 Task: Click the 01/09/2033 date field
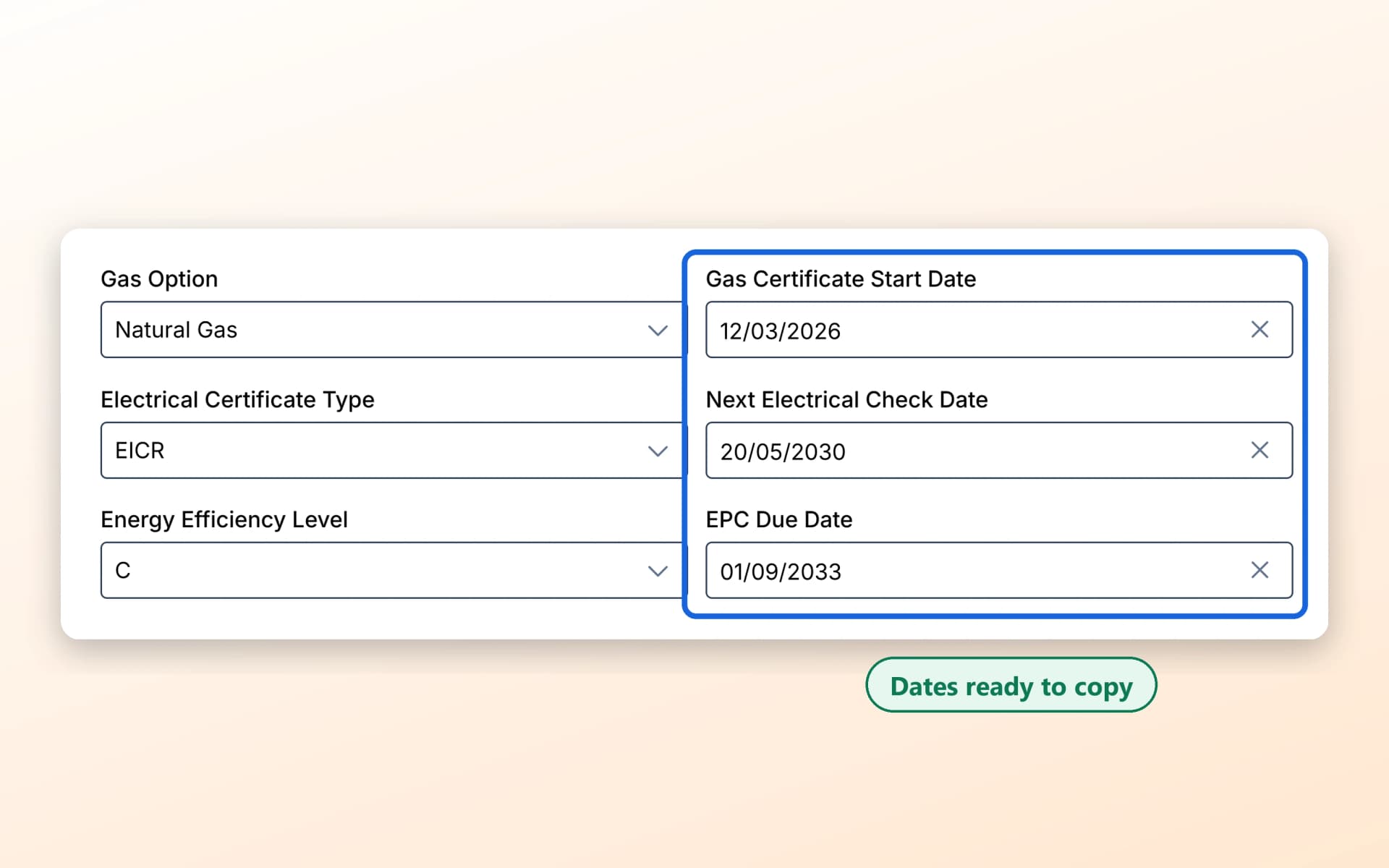pos(999,571)
